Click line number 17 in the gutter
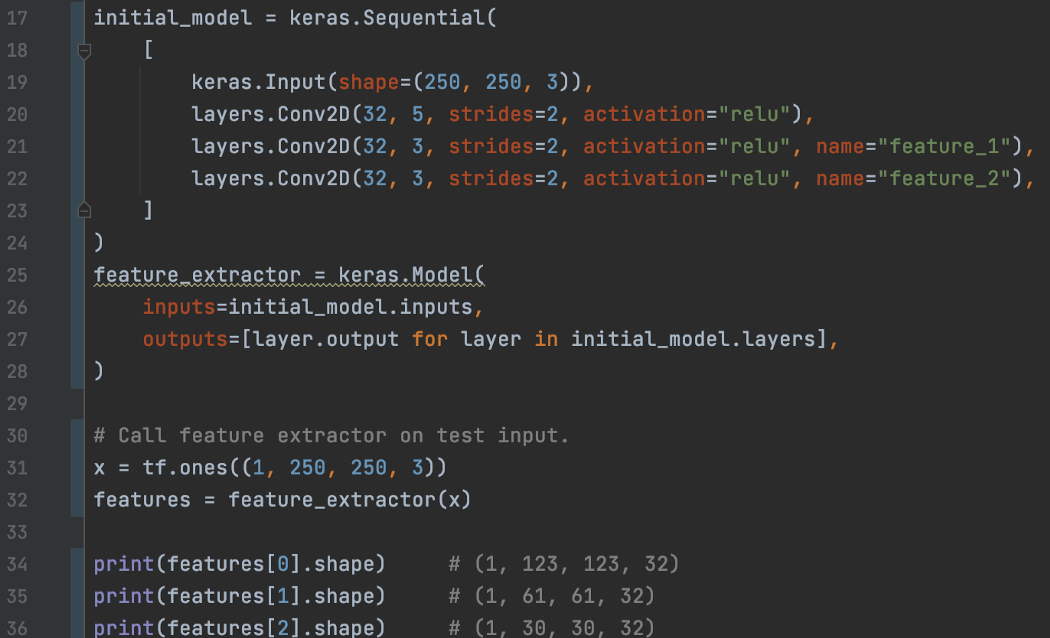The width and height of the screenshot is (1050, 638). (x=17, y=18)
